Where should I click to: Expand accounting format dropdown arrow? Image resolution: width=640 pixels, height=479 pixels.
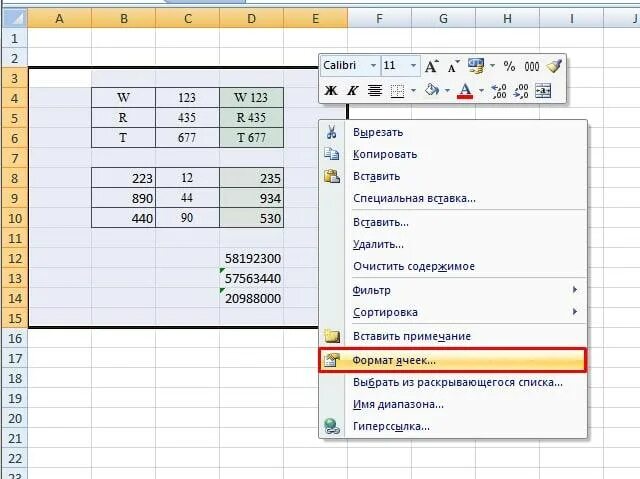[x=492, y=66]
